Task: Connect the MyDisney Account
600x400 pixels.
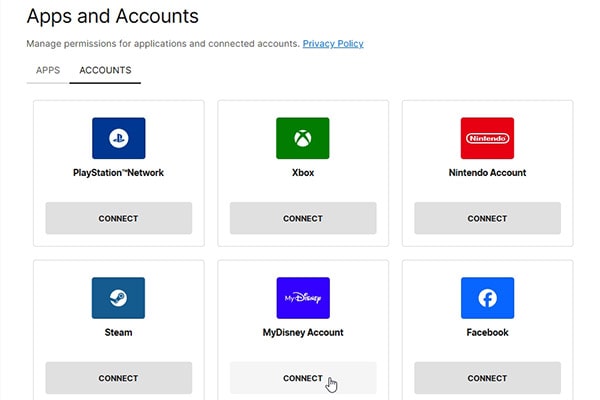Action: coord(303,378)
